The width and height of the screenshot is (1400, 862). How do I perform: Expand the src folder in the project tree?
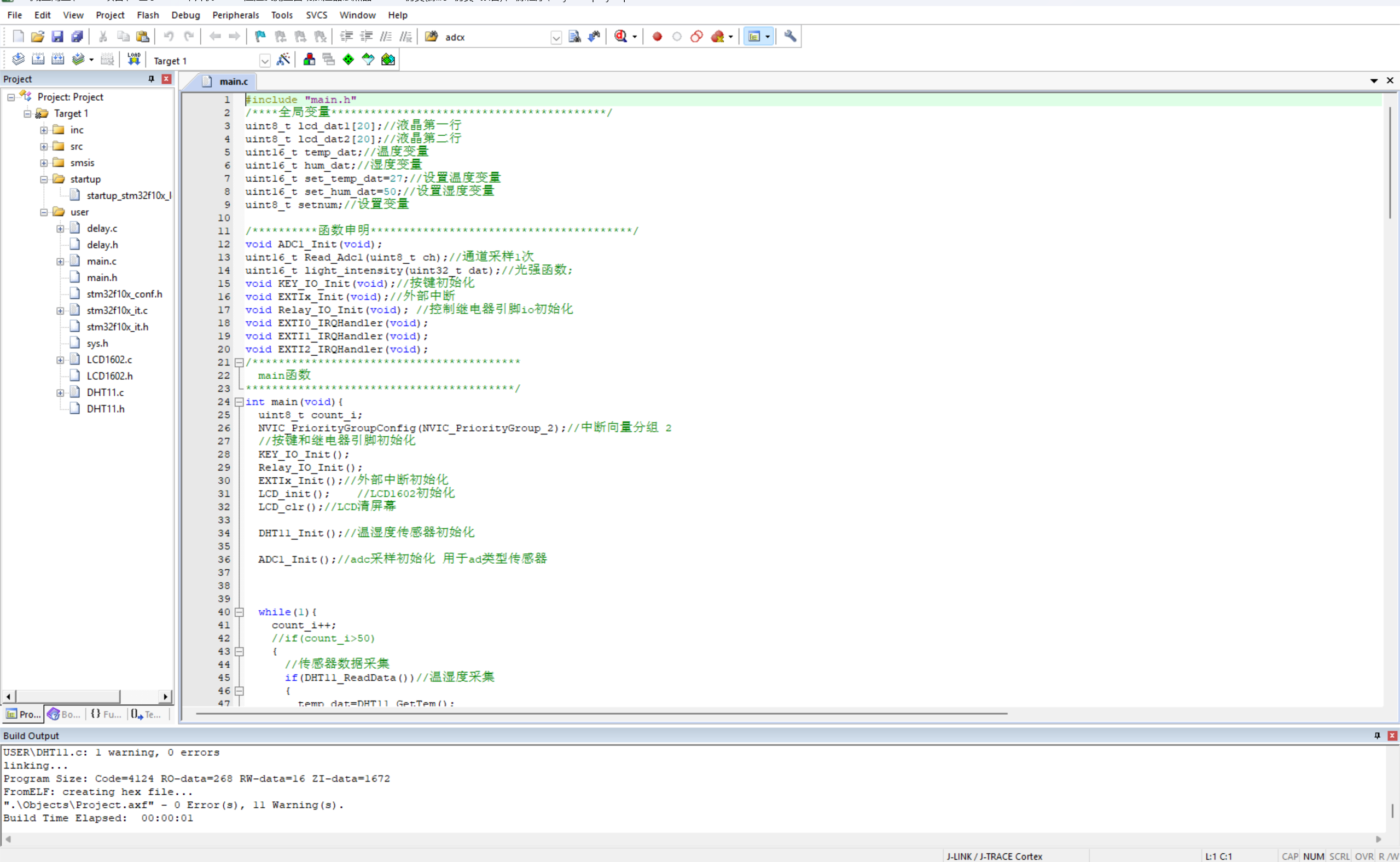tap(44, 147)
